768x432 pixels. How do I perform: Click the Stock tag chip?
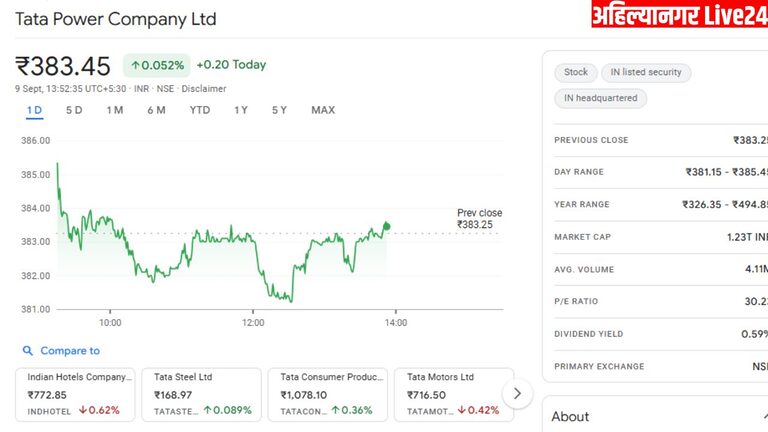coord(576,72)
